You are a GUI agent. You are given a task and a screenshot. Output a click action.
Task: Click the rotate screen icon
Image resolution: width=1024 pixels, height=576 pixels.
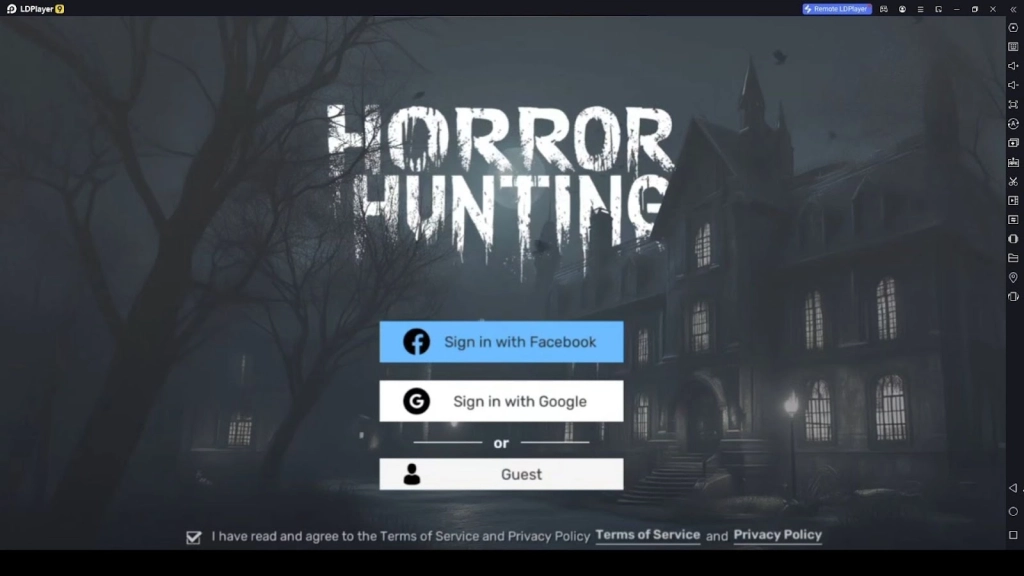tap(1013, 296)
